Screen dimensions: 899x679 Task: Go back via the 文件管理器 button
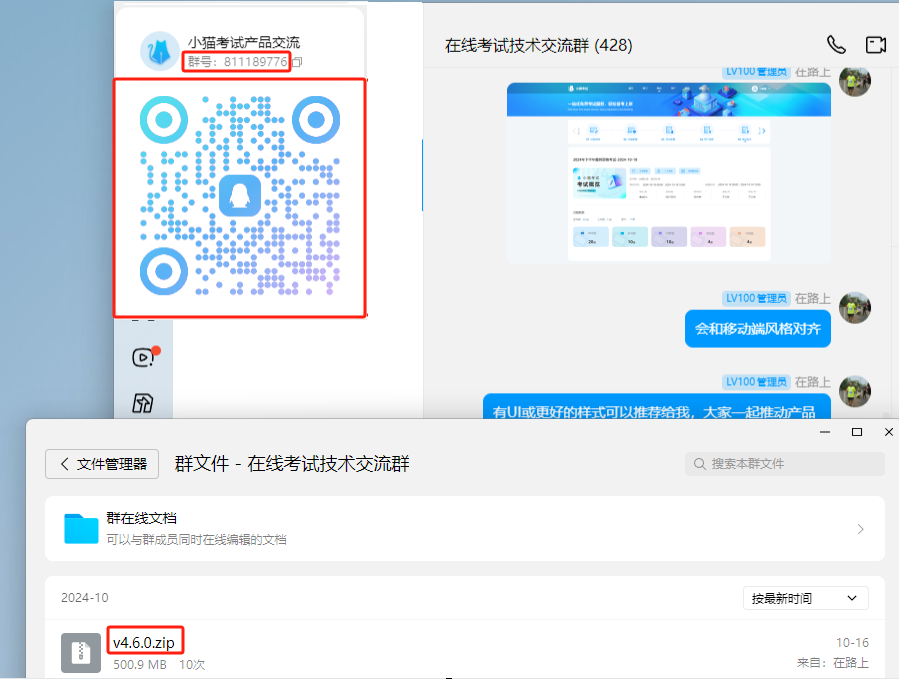click(x=101, y=463)
